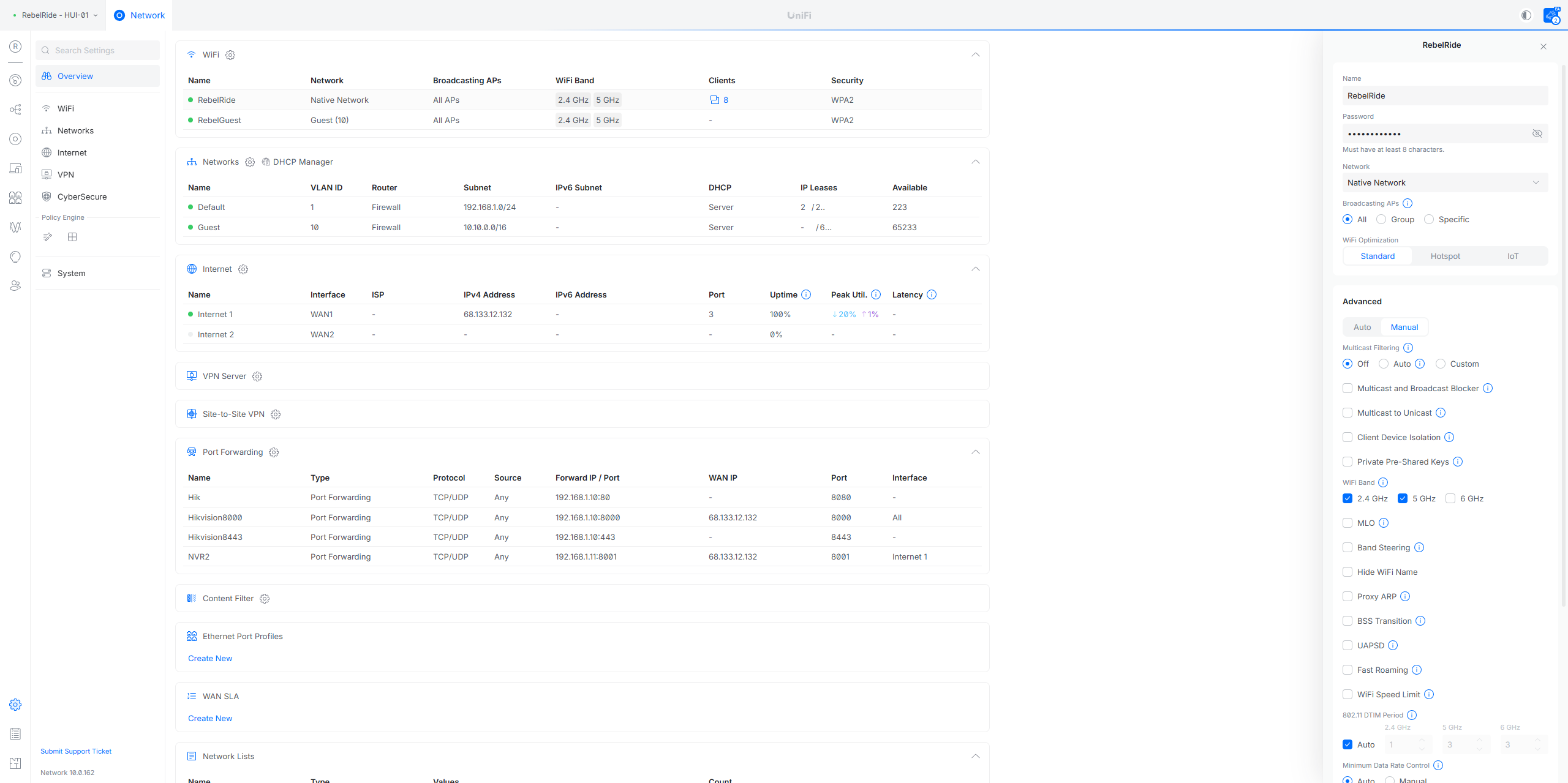The height and width of the screenshot is (783, 1568).
Task: Select Specific broadcasting APs radio
Action: 1429,219
